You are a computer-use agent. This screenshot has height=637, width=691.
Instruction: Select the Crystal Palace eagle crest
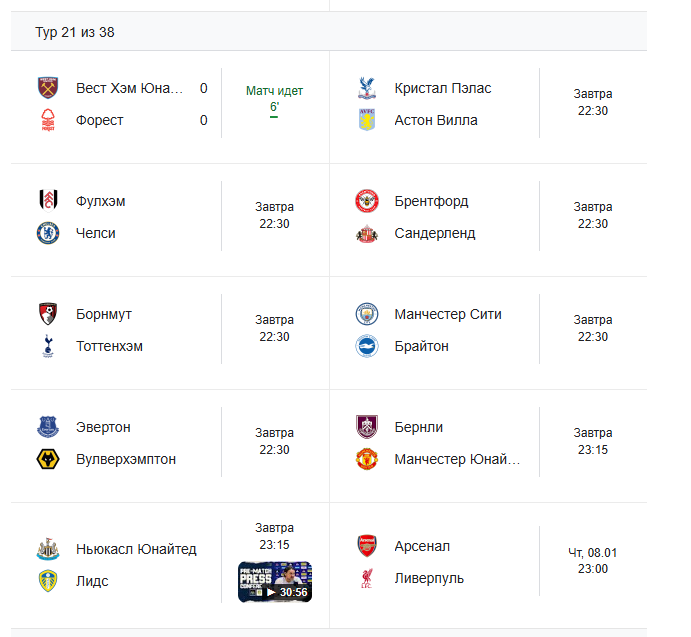(367, 88)
